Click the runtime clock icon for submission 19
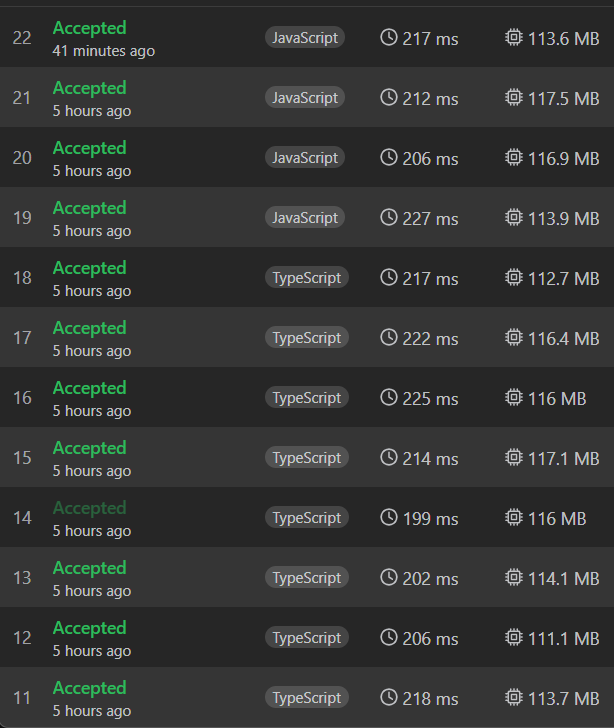The height and width of the screenshot is (728, 614). coord(389,218)
